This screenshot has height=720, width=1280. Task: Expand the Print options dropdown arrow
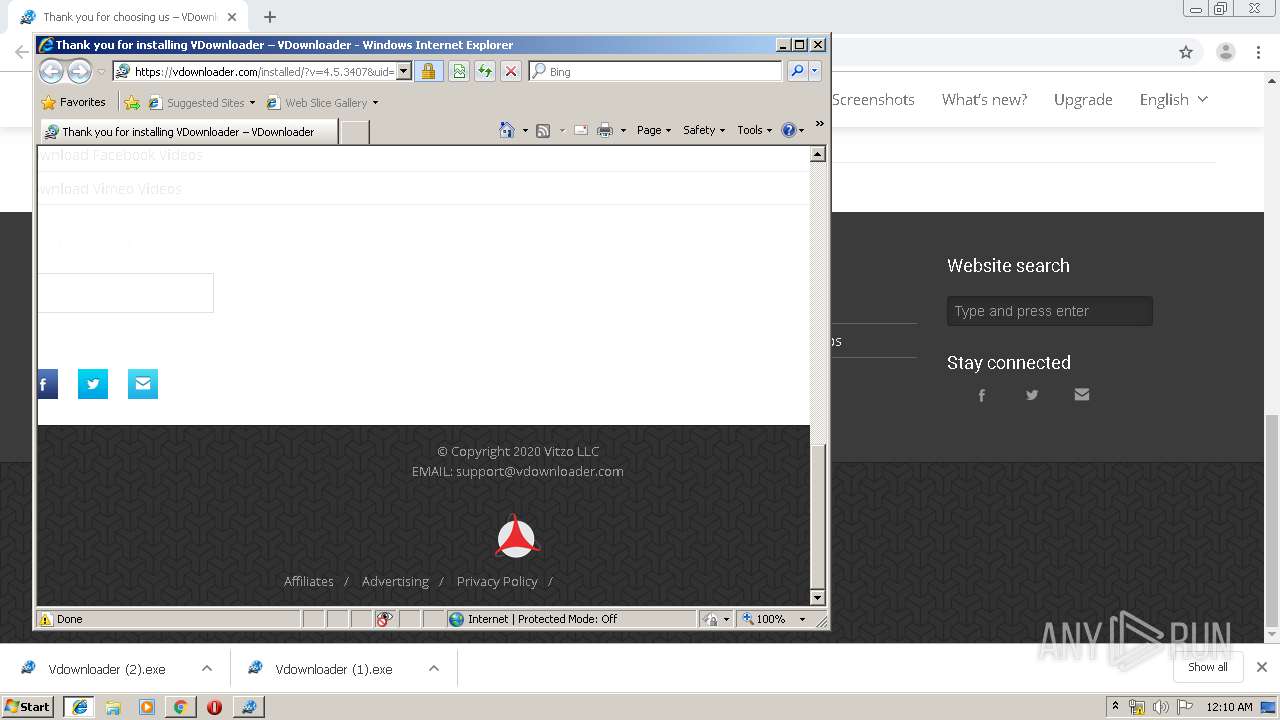(x=623, y=131)
